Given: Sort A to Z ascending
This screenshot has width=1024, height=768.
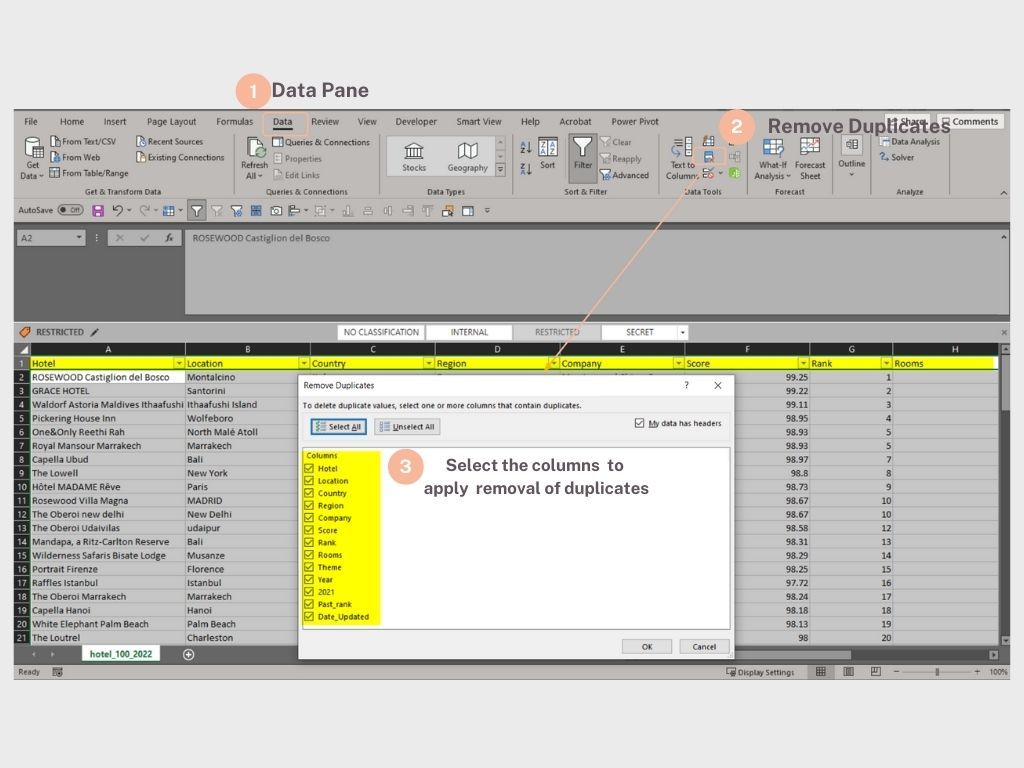Looking at the screenshot, I should (x=526, y=148).
